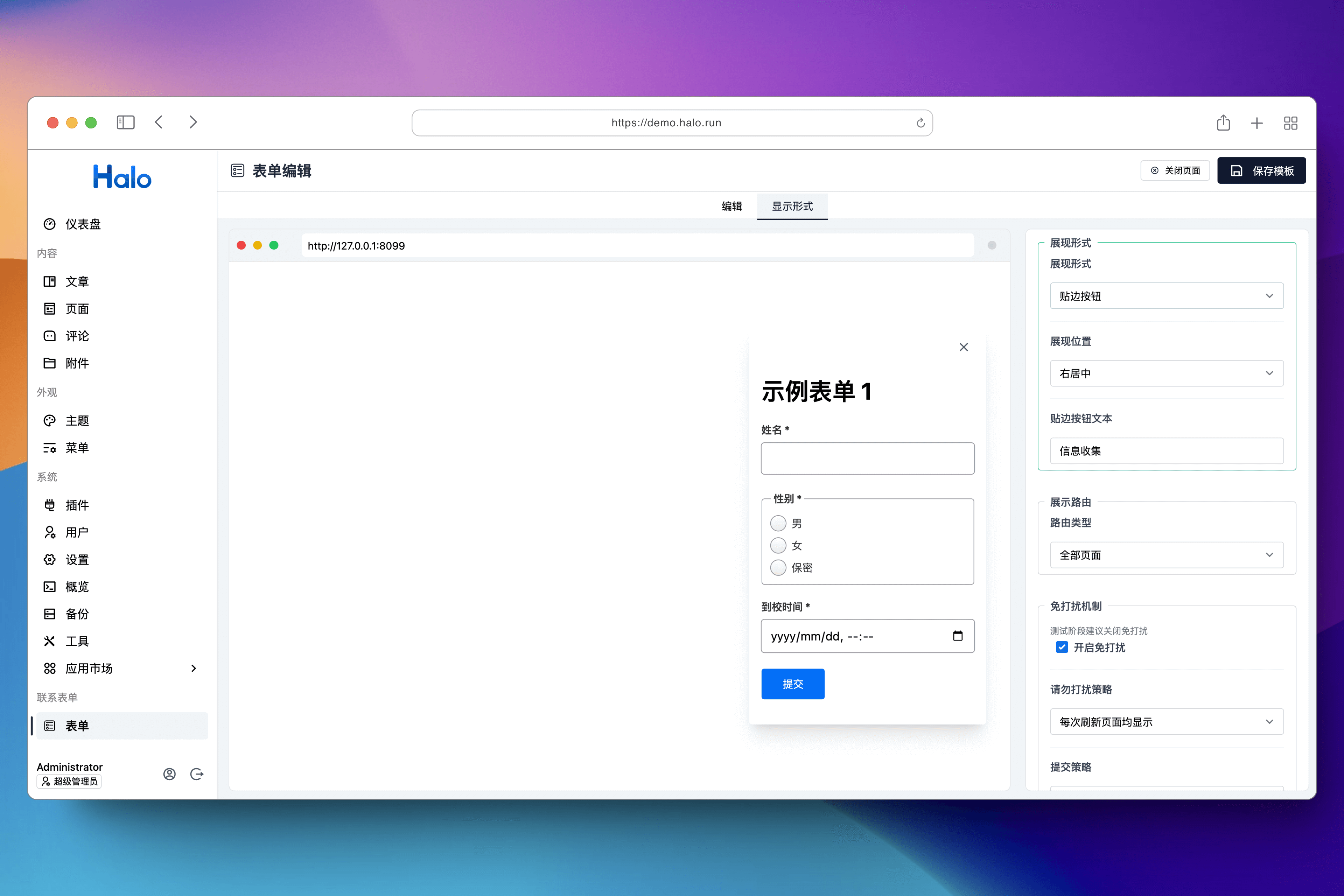Expand the 应用市场 chevron arrow
This screenshot has height=896, width=1344.
click(194, 668)
